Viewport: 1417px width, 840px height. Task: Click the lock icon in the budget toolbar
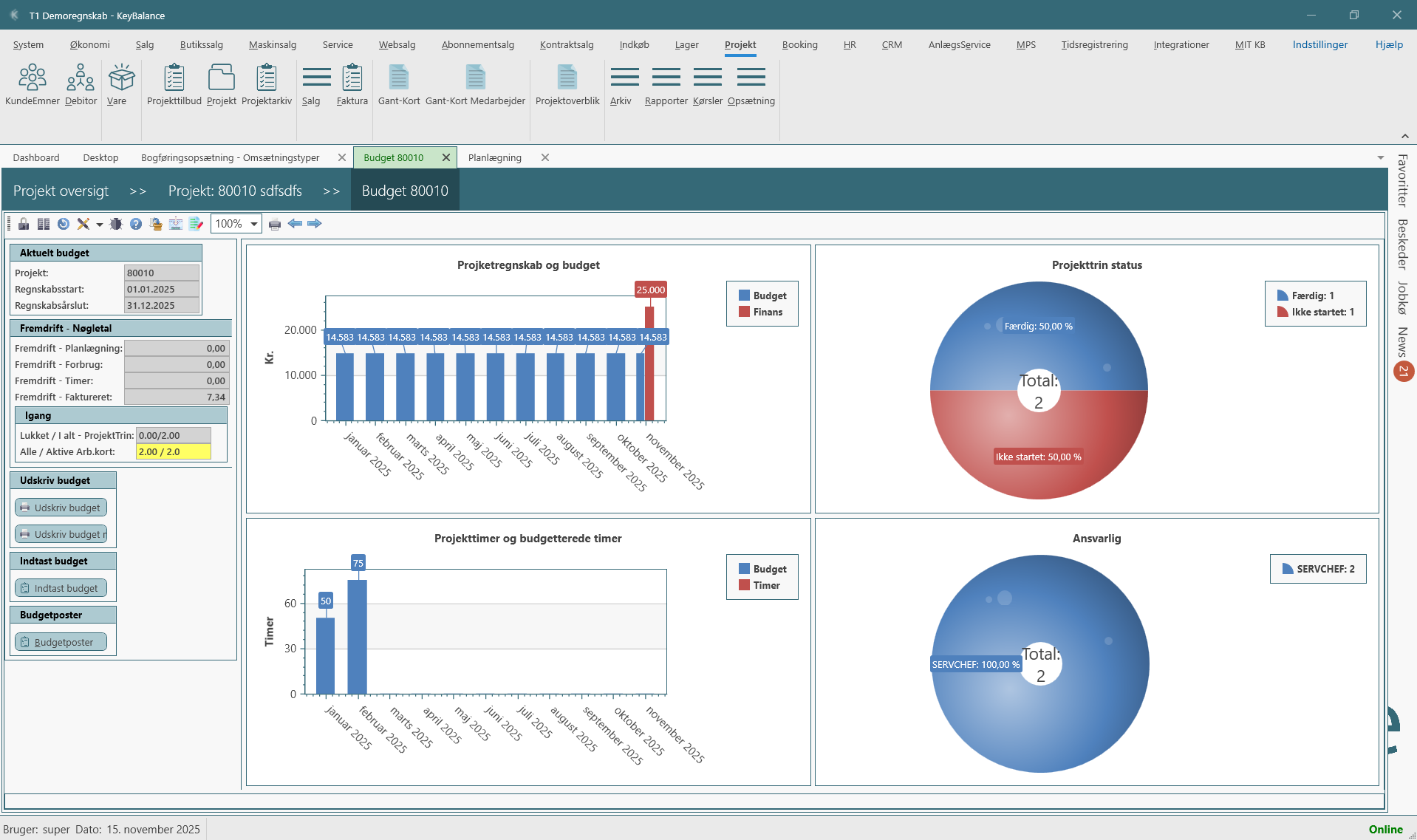click(24, 224)
